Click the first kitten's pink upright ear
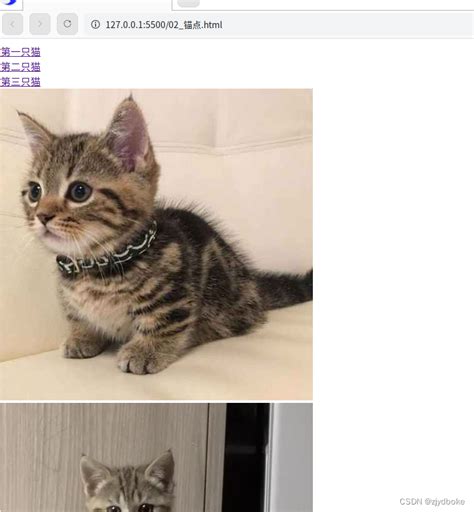Viewport: 474px width, 512px height. pyautogui.click(x=130, y=135)
